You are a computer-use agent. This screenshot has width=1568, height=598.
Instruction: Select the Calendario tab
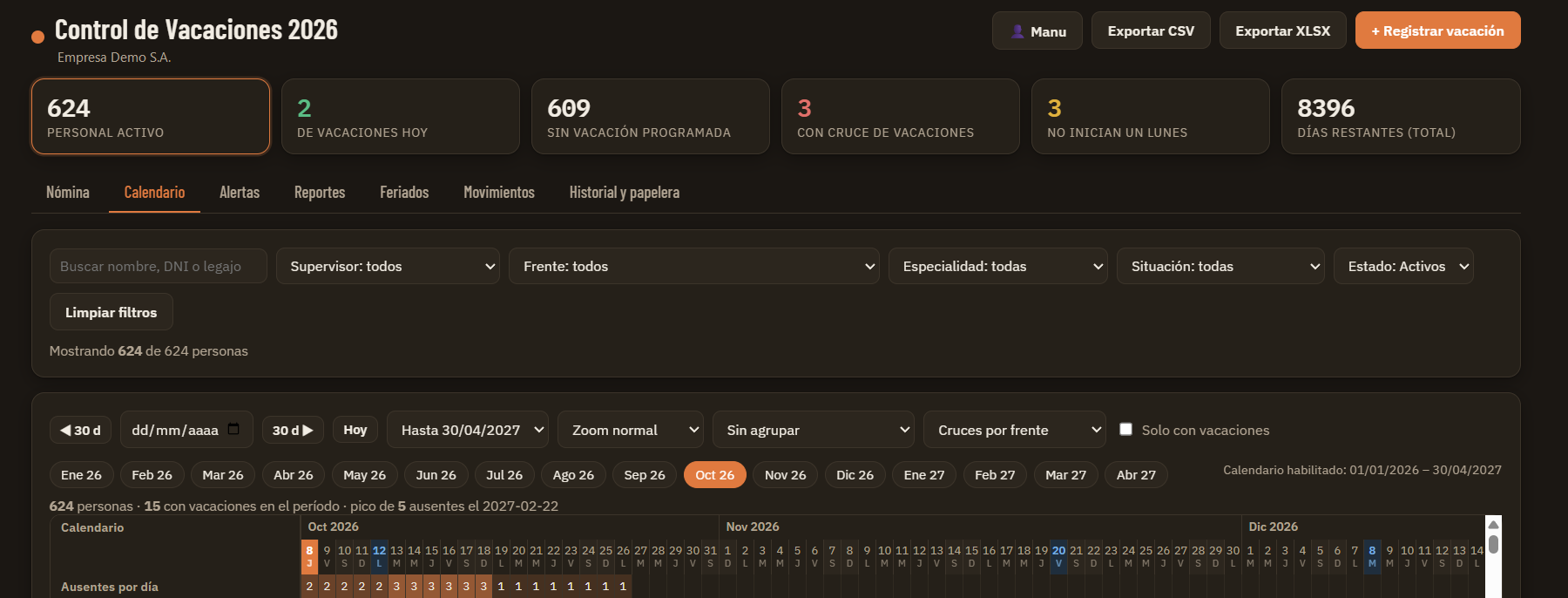pos(154,193)
